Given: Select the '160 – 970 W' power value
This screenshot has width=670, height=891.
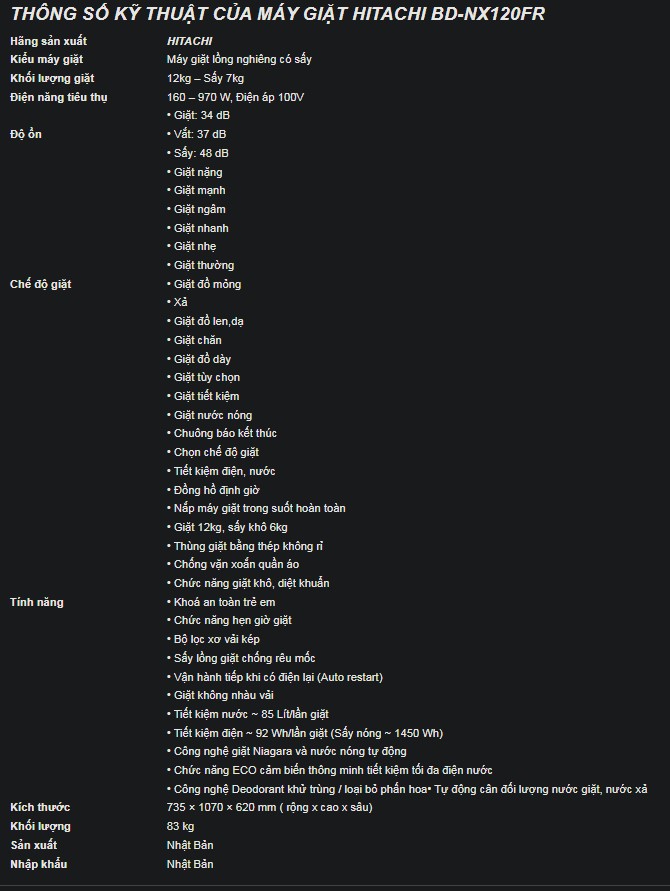Looking at the screenshot, I should pyautogui.click(x=198, y=97).
